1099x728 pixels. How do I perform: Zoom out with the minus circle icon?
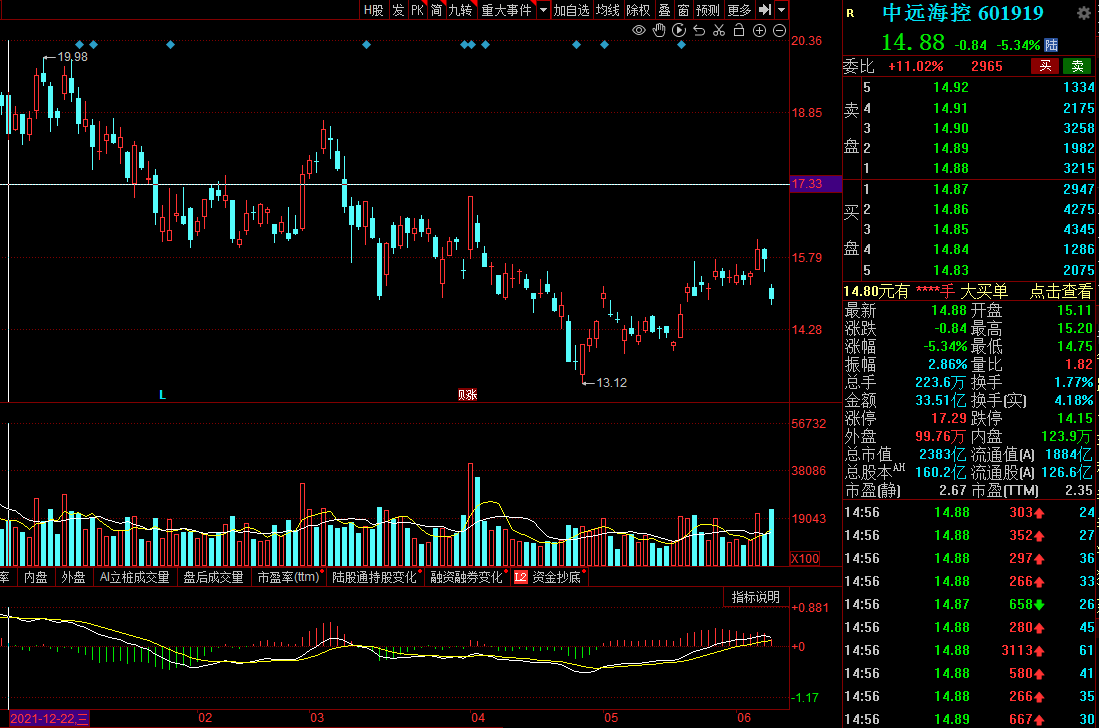(x=779, y=31)
